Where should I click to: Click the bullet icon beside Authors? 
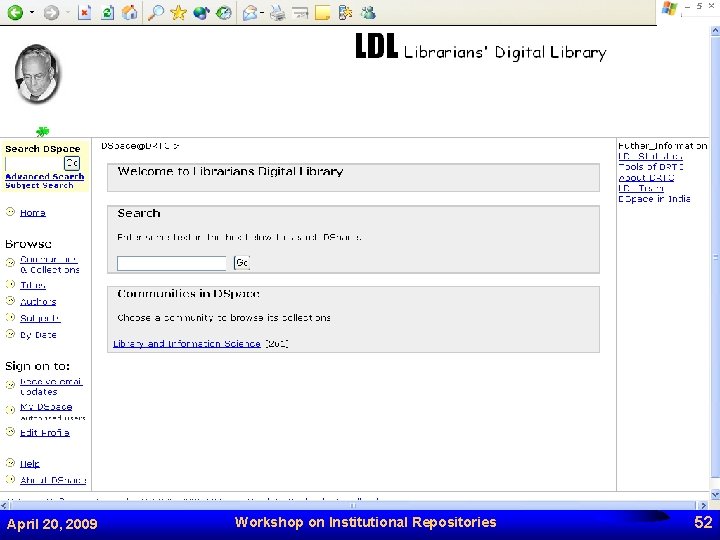[10, 301]
